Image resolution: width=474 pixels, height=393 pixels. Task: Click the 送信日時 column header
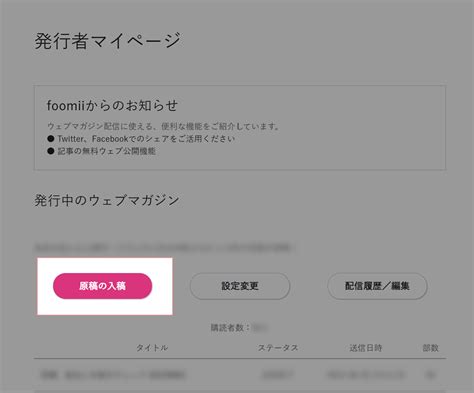click(365, 348)
